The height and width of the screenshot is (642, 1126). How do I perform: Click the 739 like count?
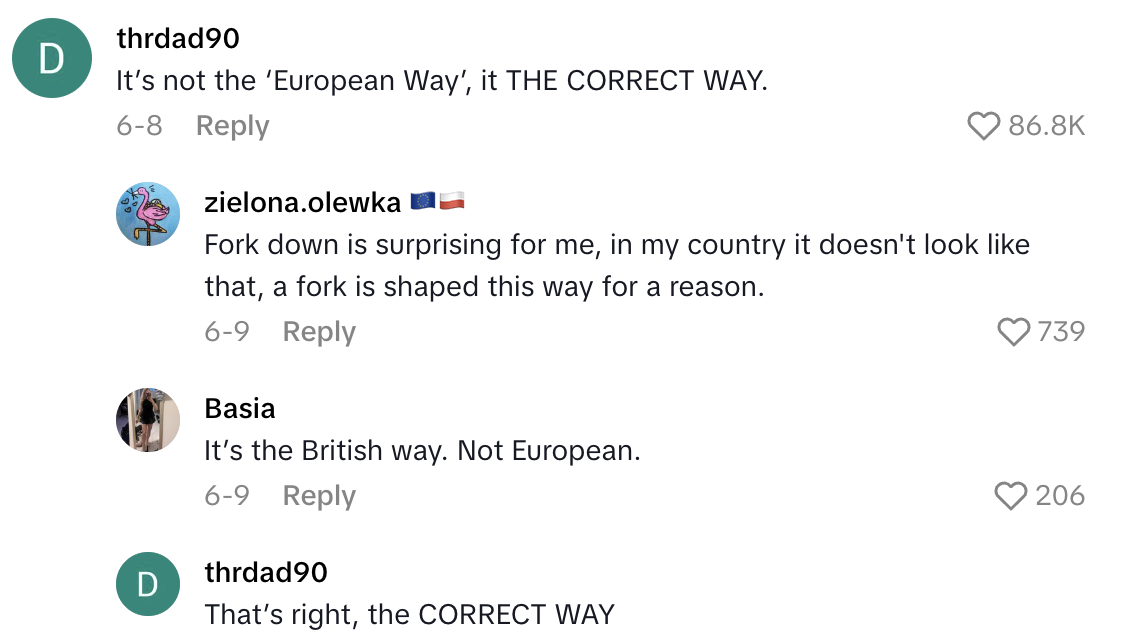pyautogui.click(x=1063, y=330)
